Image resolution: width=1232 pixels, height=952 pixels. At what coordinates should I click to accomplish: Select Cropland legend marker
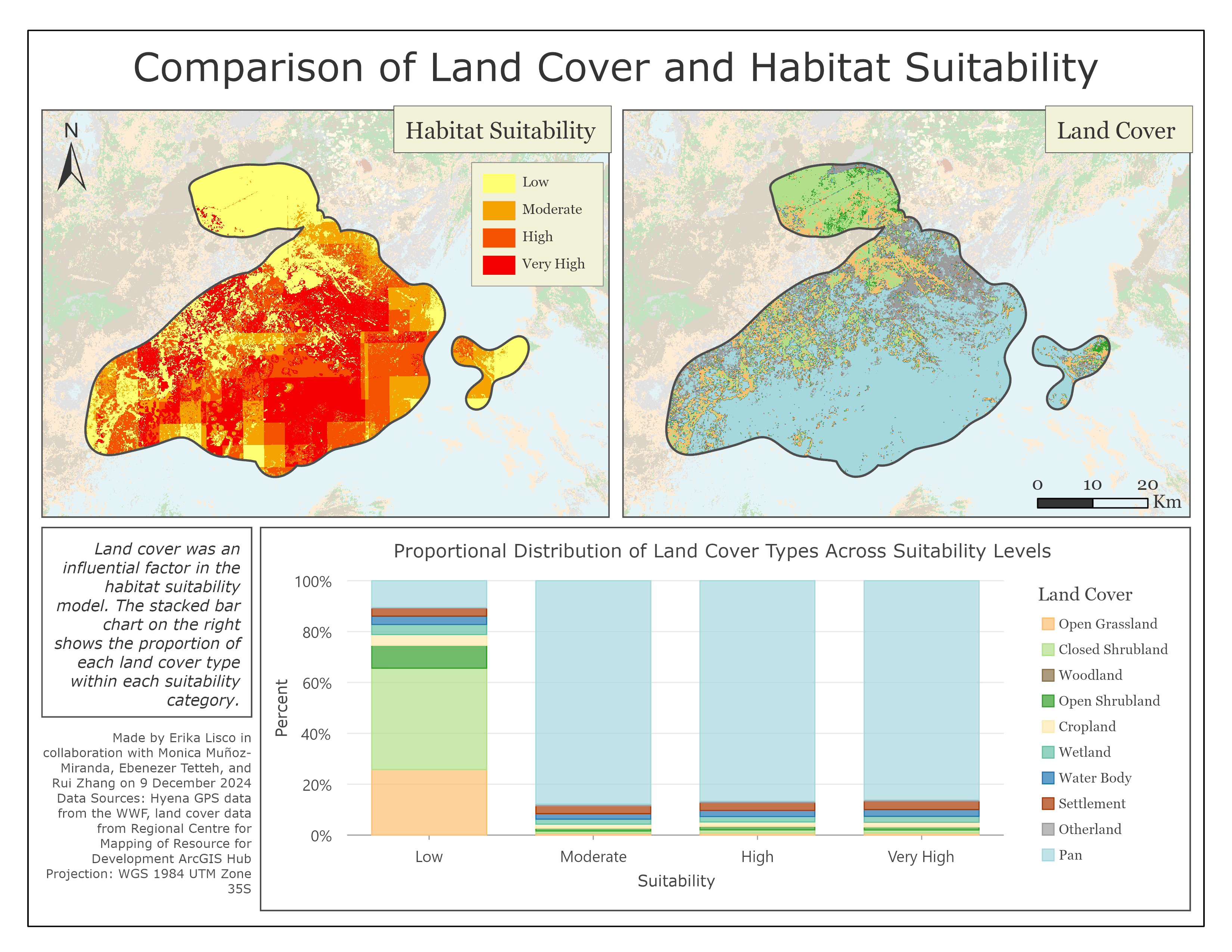(1048, 727)
